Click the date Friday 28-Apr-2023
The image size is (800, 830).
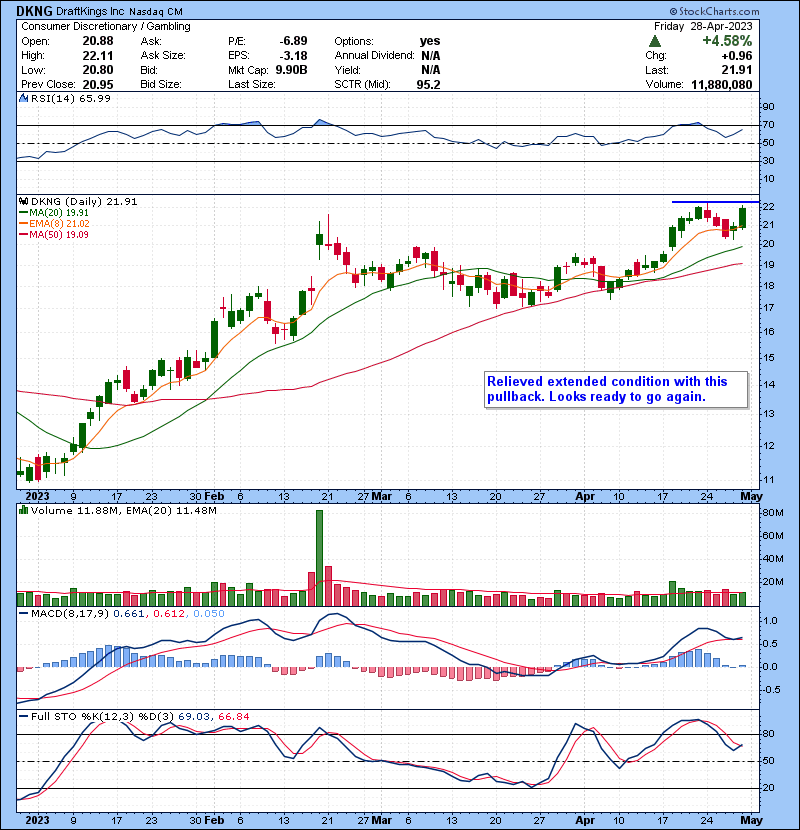[x=703, y=26]
